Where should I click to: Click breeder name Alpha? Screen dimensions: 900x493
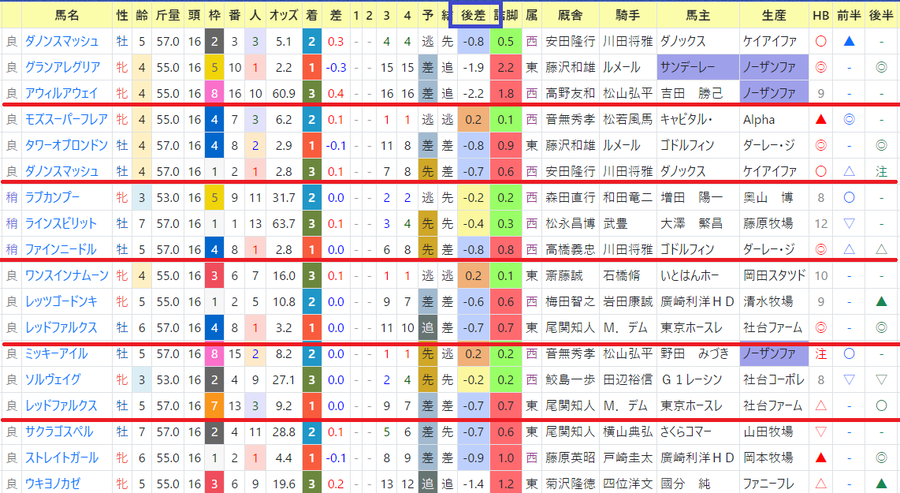[759, 119]
